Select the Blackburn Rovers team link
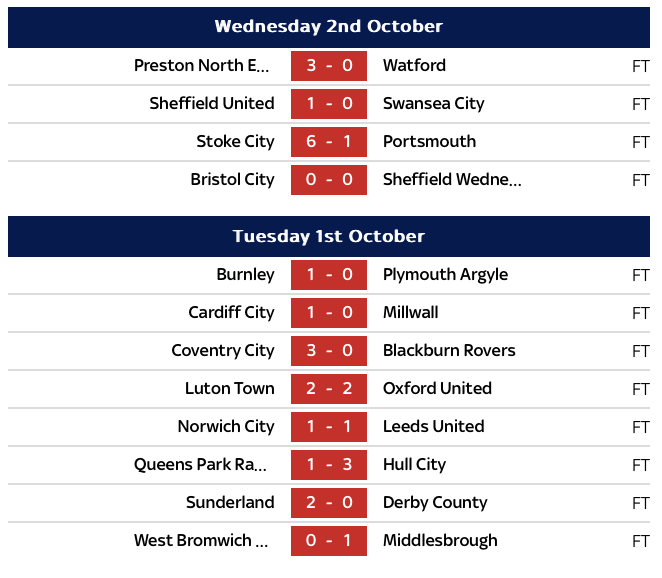Viewport: 662px width, 578px height. (x=449, y=351)
